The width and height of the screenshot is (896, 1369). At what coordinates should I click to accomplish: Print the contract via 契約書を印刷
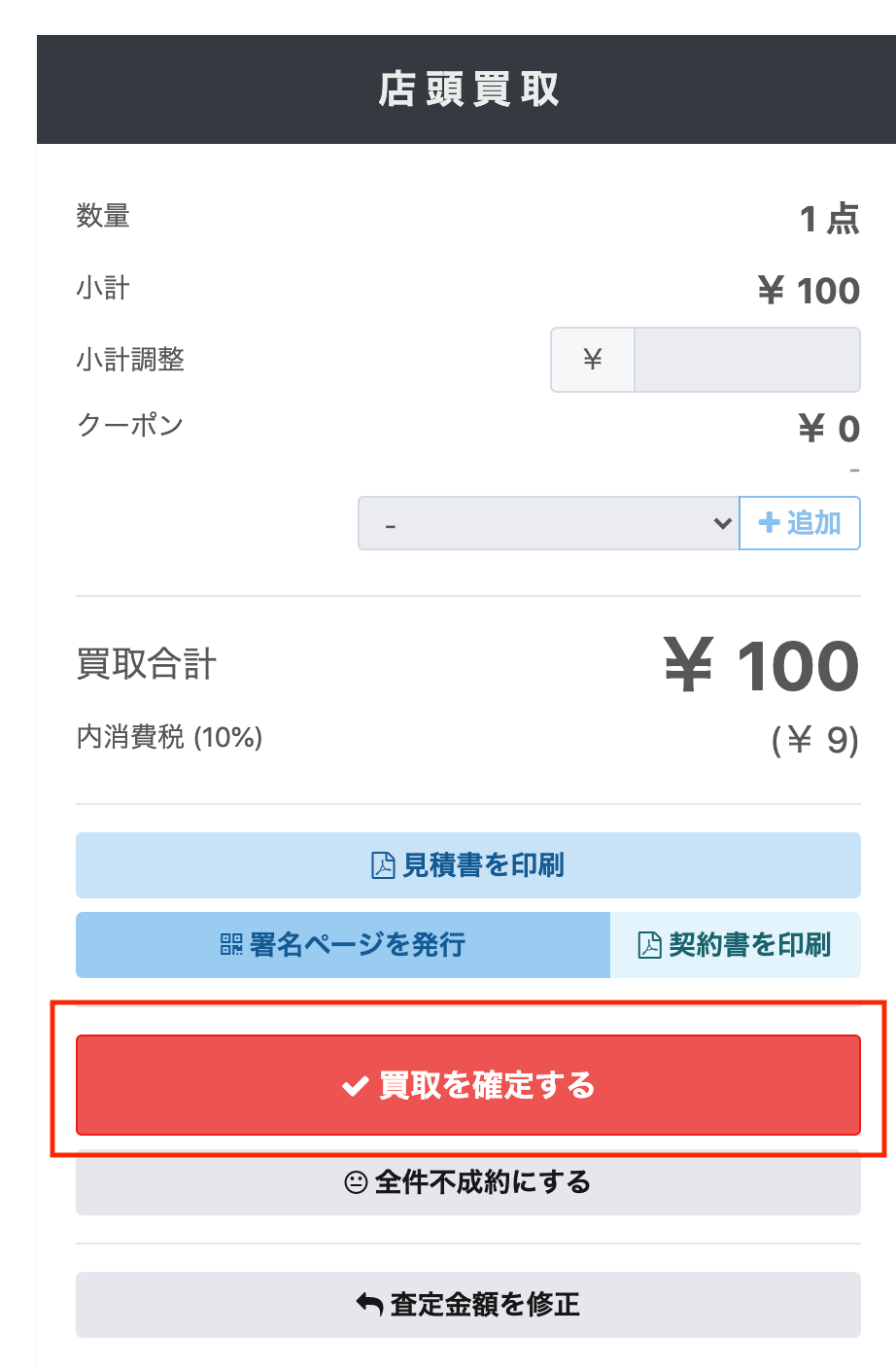736,944
